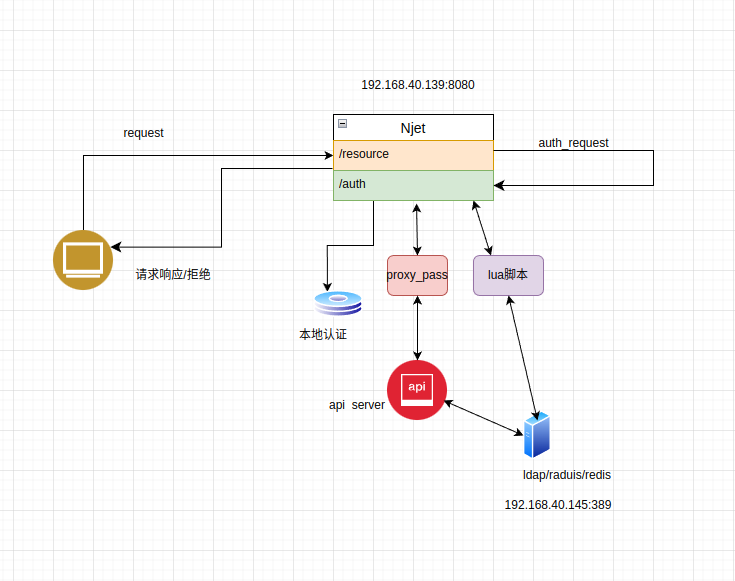Viewport: 735px width, 581px height.
Task: Collapse the Njet container with minus icon
Action: [343, 123]
